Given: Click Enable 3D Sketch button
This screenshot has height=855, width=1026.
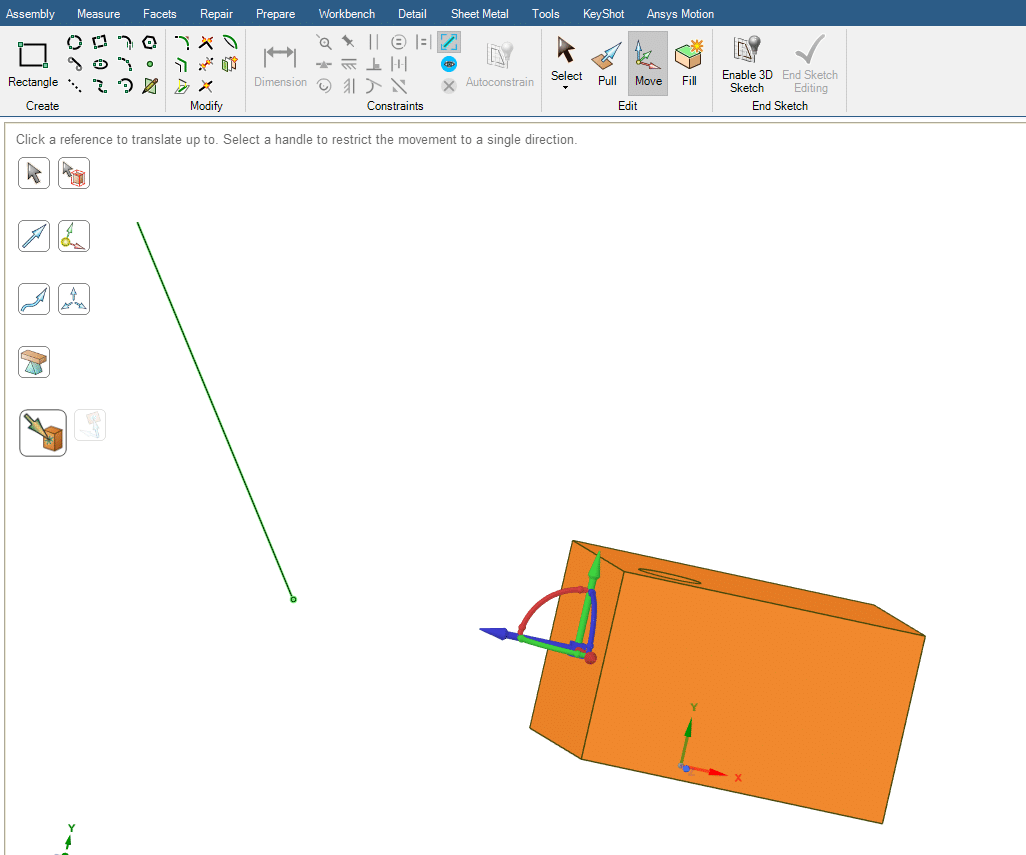Looking at the screenshot, I should pos(747,65).
